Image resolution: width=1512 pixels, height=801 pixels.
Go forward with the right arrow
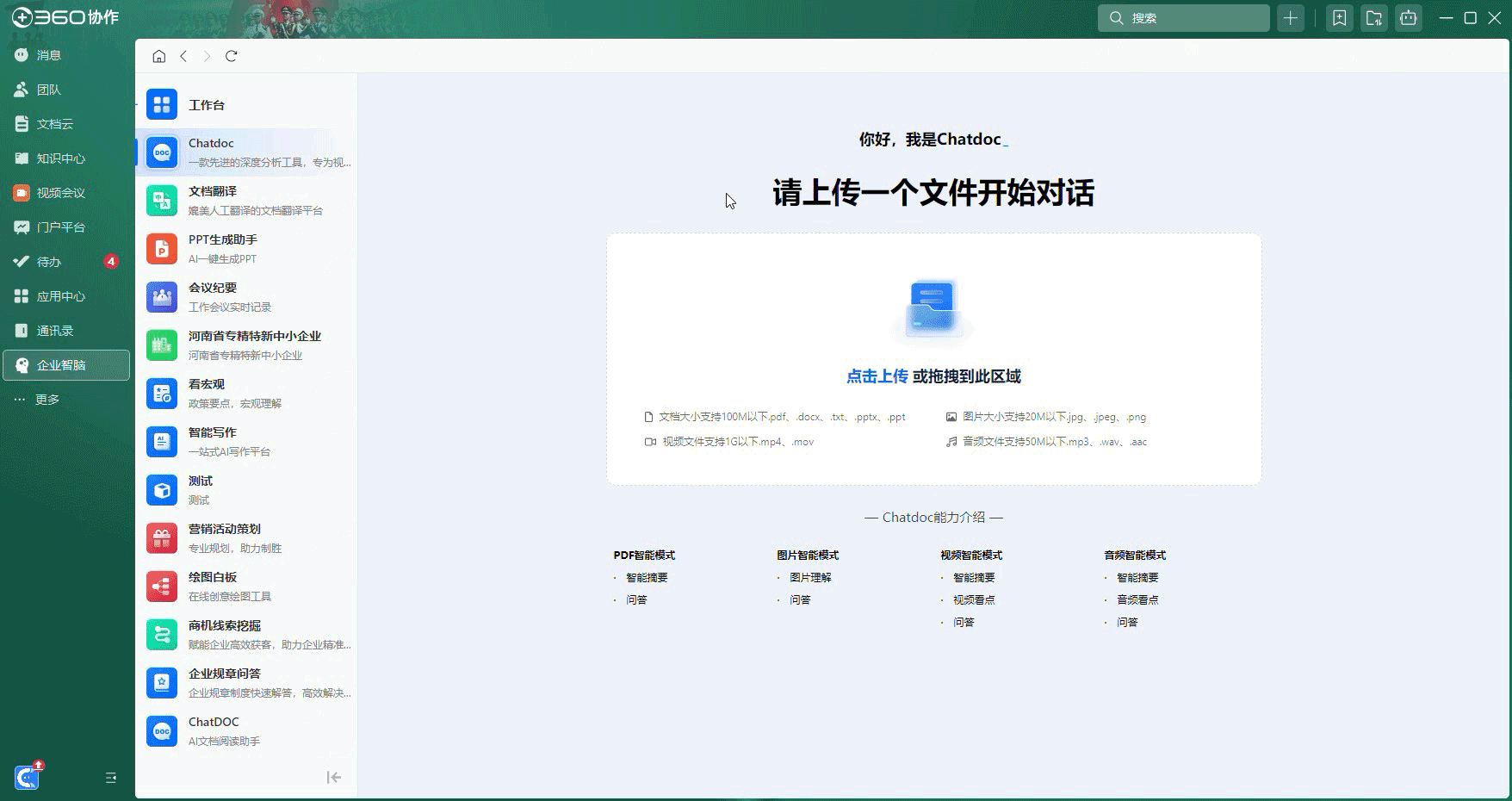[207, 56]
